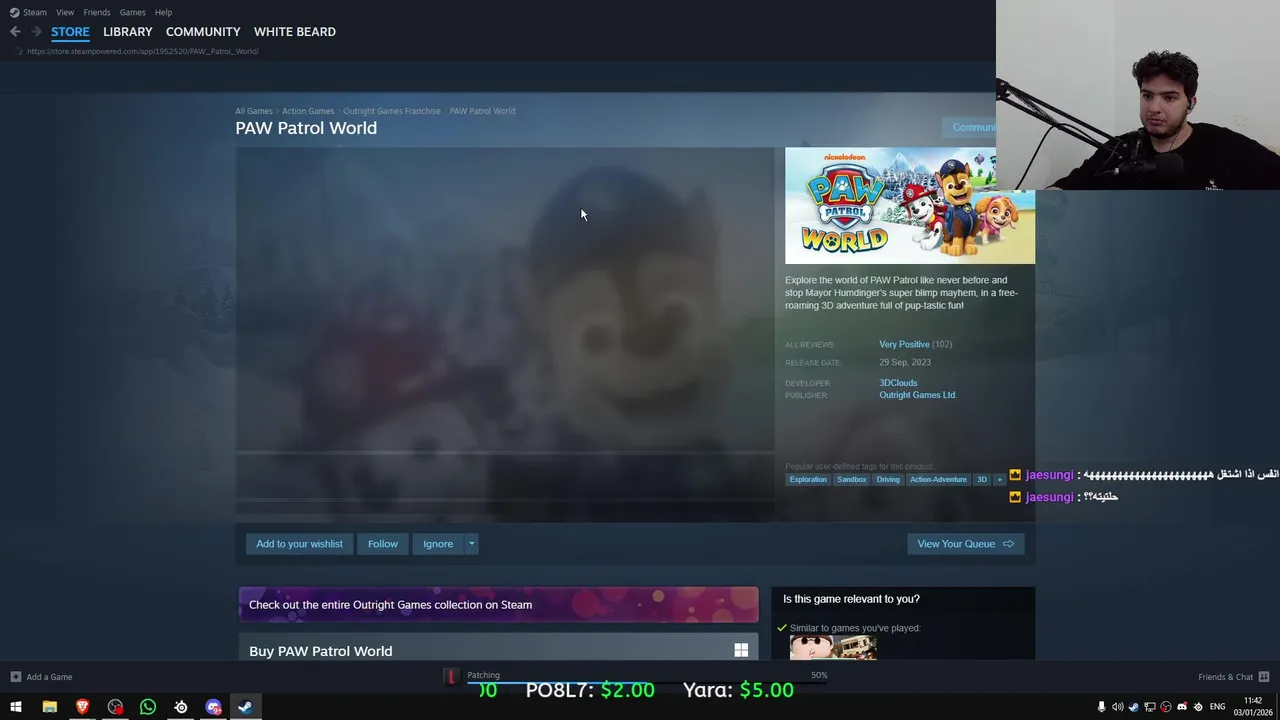This screenshot has width=1280, height=720.
Task: View Your Queue
Action: (x=965, y=544)
